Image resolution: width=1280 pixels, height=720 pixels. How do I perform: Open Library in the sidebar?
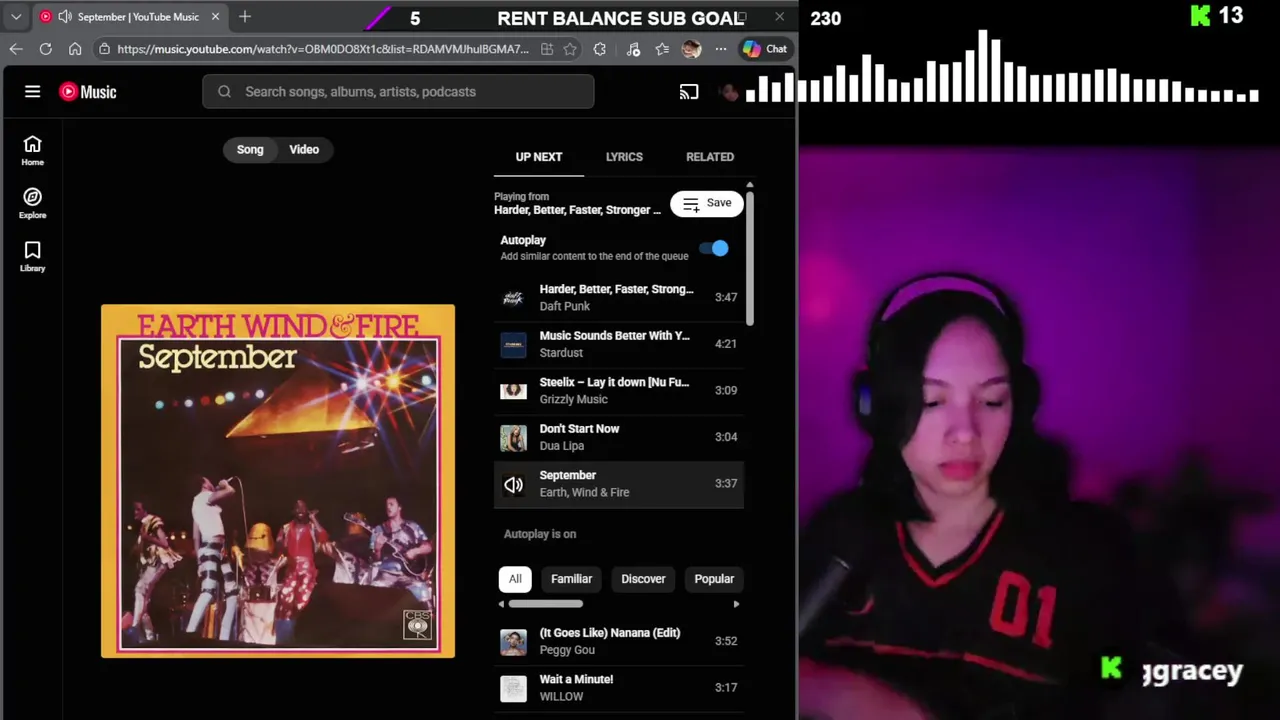(32, 257)
